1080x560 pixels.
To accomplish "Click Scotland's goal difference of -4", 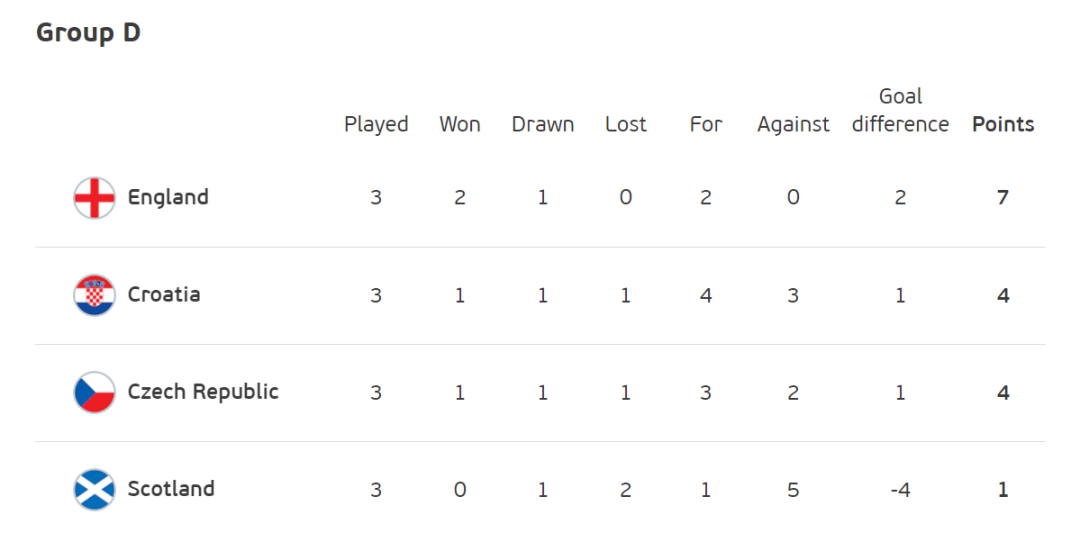I will click(900, 490).
